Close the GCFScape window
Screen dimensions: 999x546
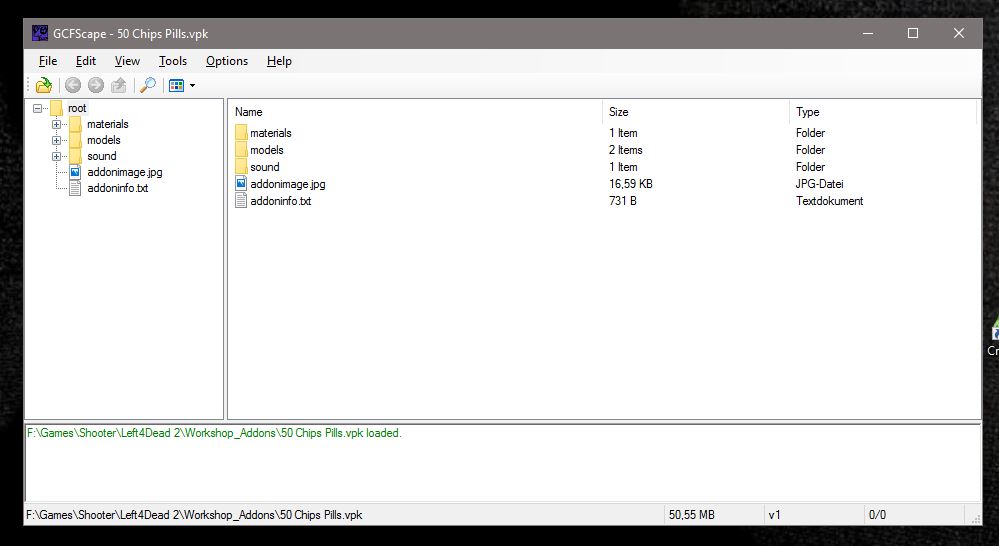pos(959,33)
